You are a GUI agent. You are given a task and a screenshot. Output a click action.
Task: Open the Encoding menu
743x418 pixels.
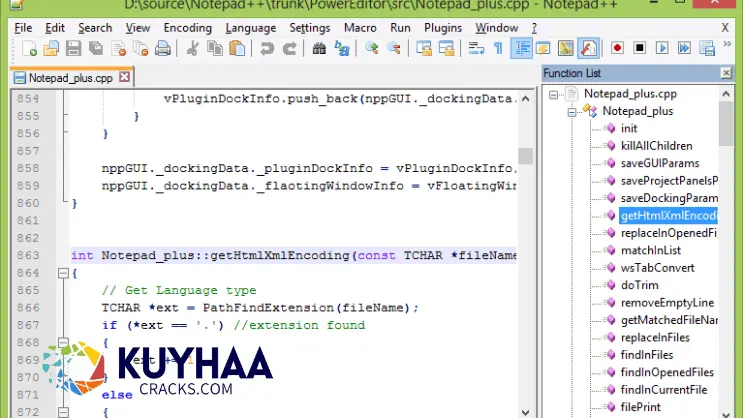point(188,28)
